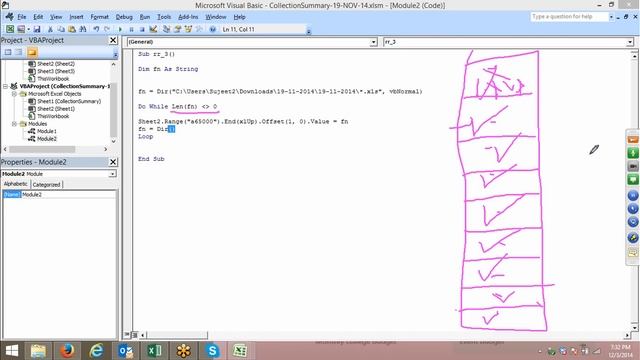
Task: Click the green microphone icon in side panel
Action: pos(633,153)
